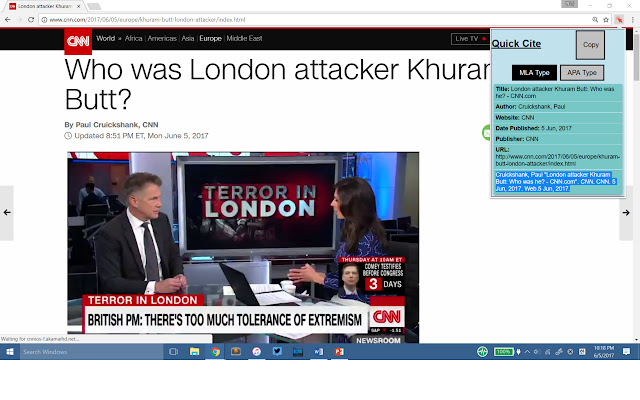Open File Explorer from taskbar

(194, 352)
